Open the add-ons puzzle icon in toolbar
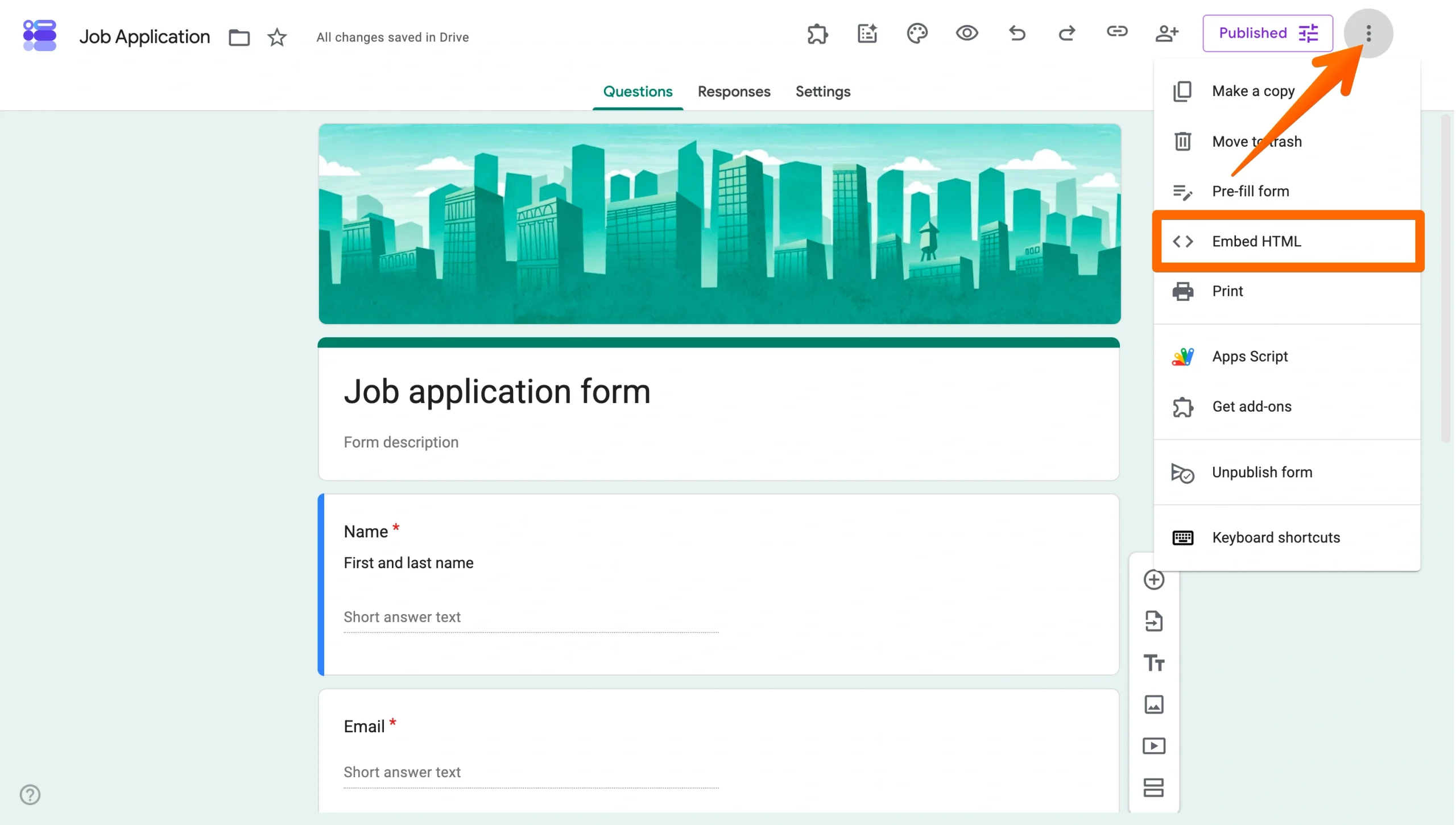The image size is (1456, 825). pos(817,34)
